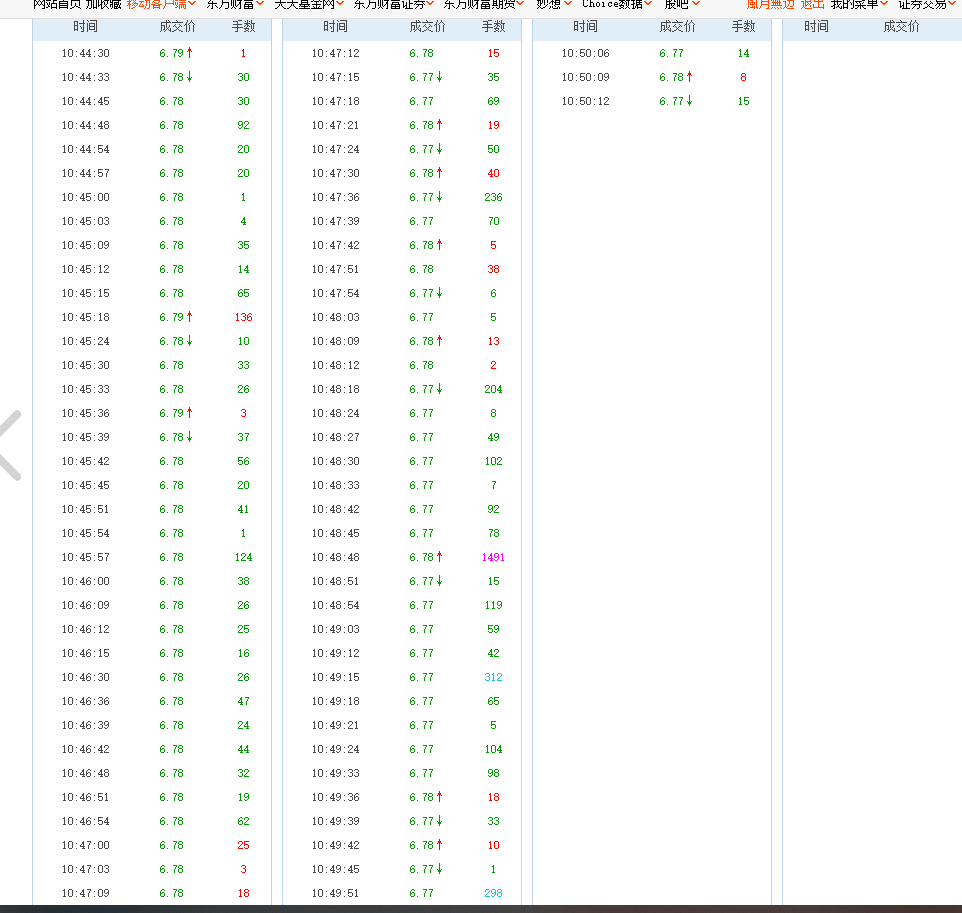The height and width of the screenshot is (913, 962).
Task: Select the 10:44:30 time cell
Action: pos(85,53)
